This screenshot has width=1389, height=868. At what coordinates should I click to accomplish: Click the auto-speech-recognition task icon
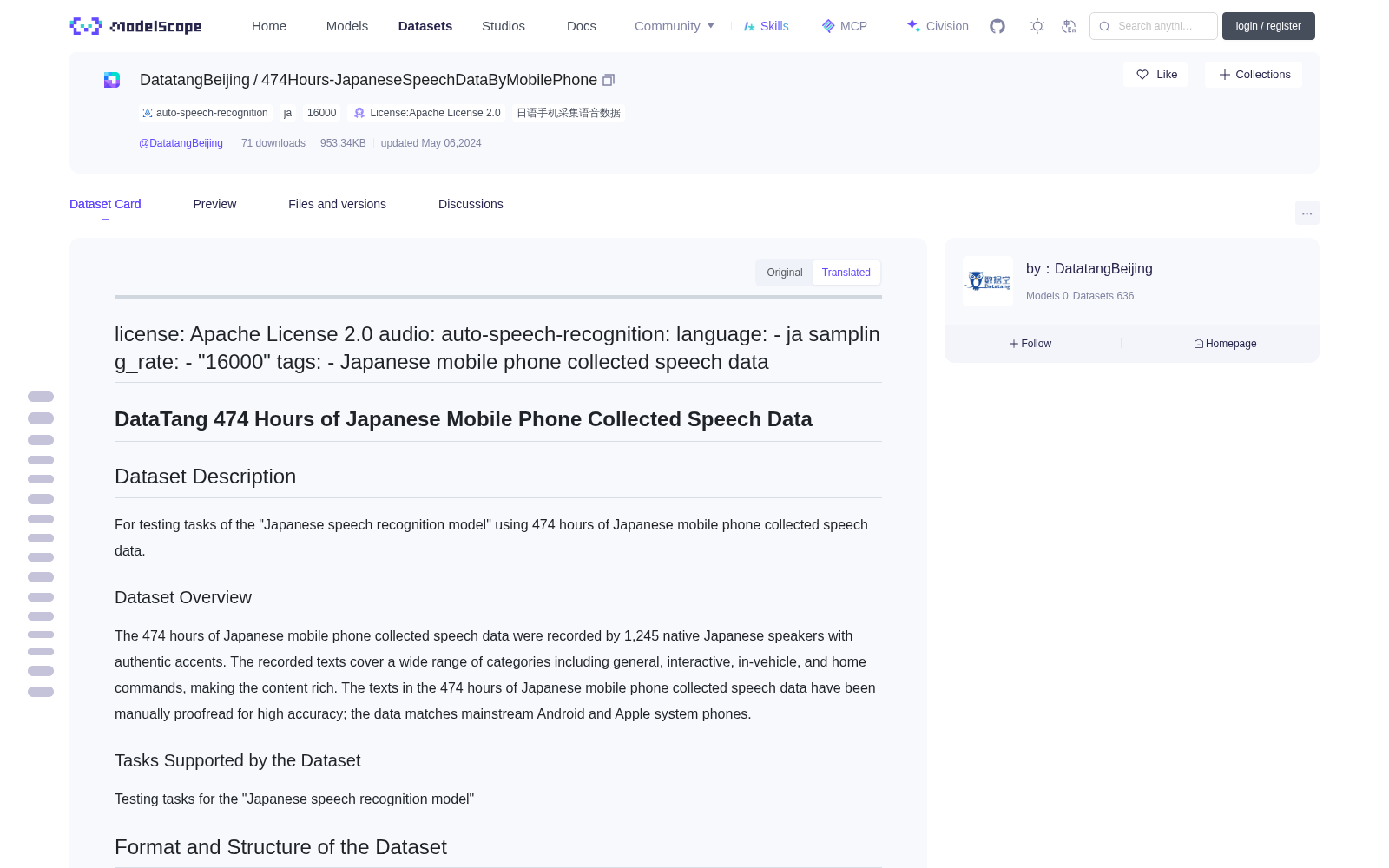click(148, 113)
